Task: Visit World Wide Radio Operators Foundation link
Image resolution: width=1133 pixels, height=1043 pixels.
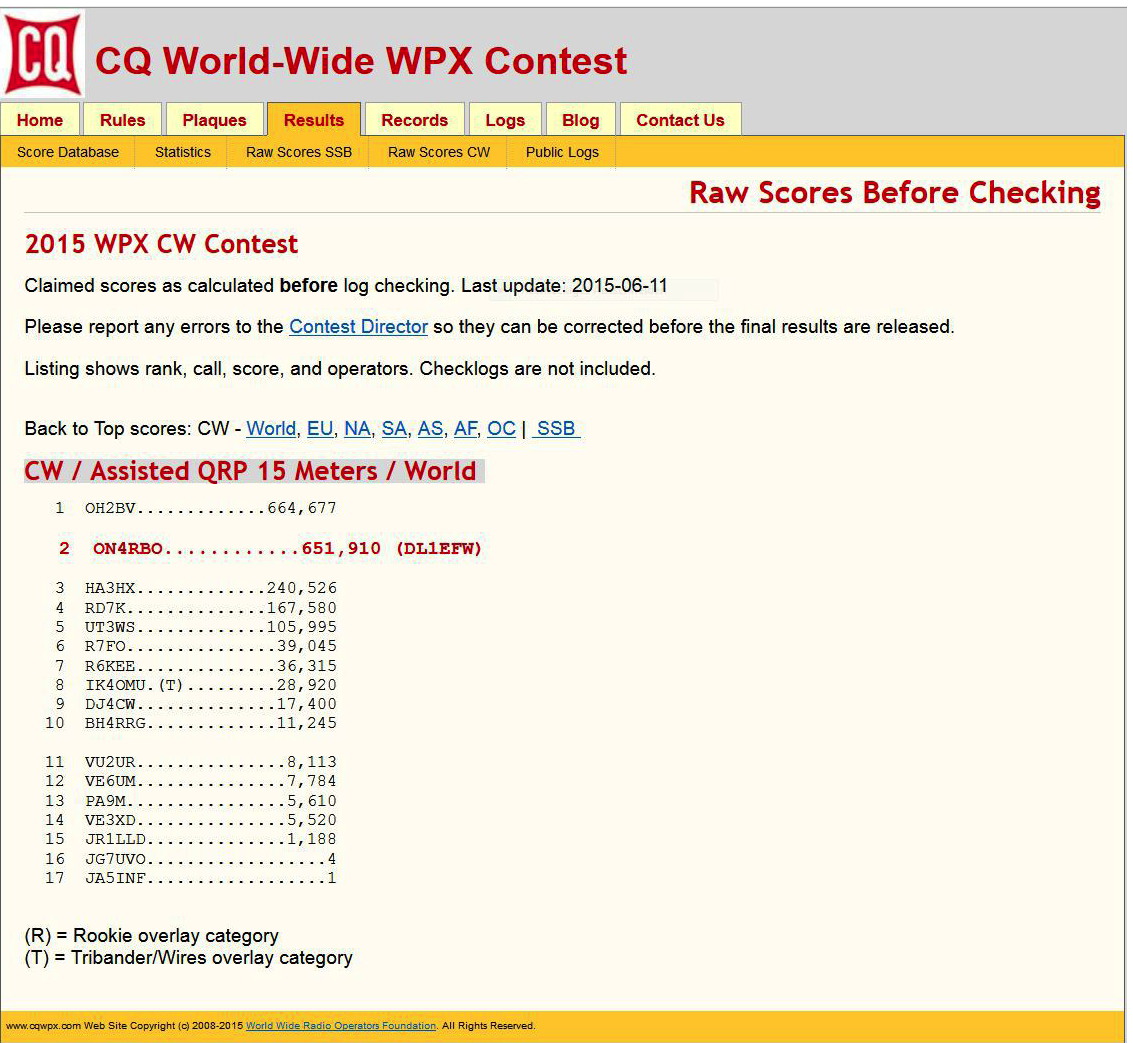Action: pos(341,1026)
